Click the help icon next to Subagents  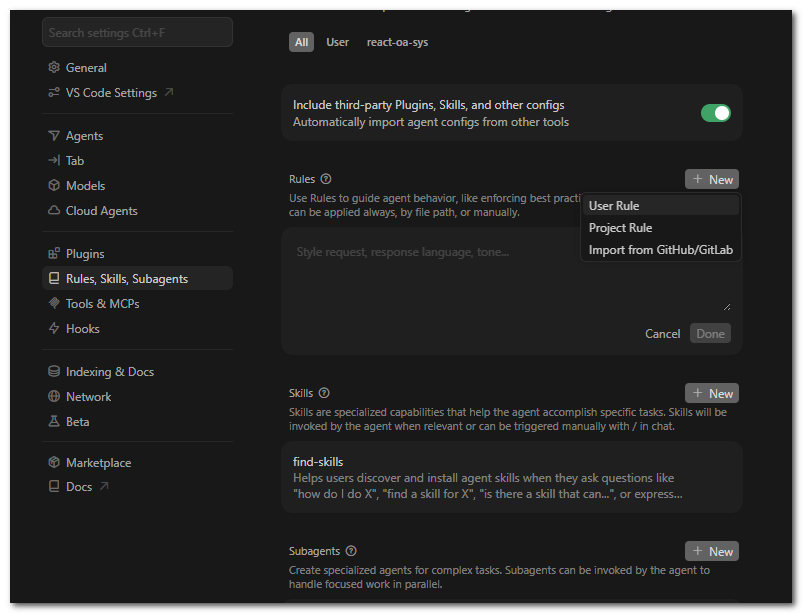(x=351, y=551)
